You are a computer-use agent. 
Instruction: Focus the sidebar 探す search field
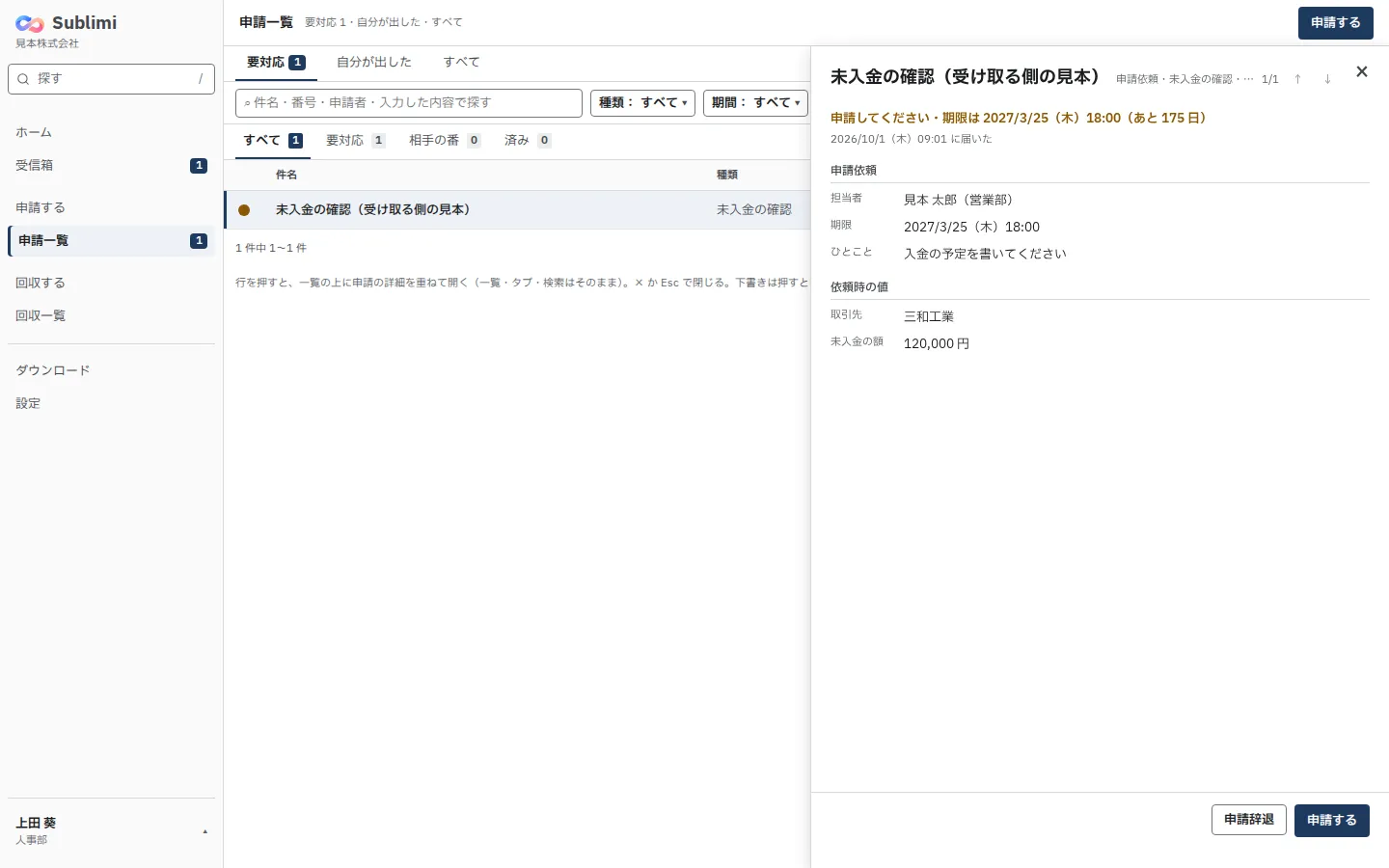pos(111,79)
